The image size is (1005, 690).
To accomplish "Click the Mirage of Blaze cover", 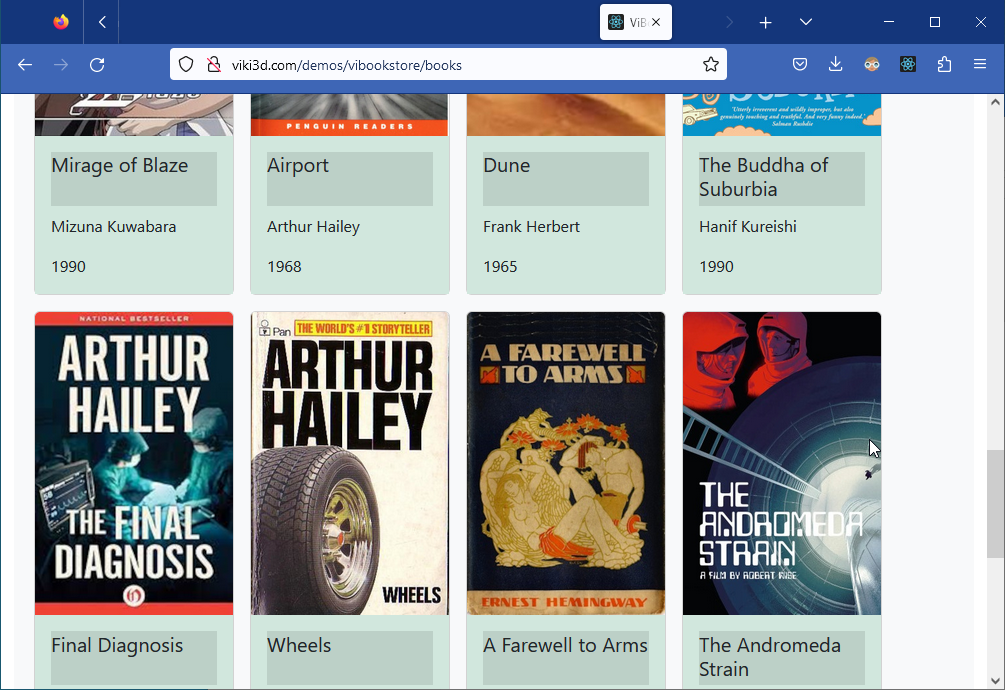I will (134, 115).
